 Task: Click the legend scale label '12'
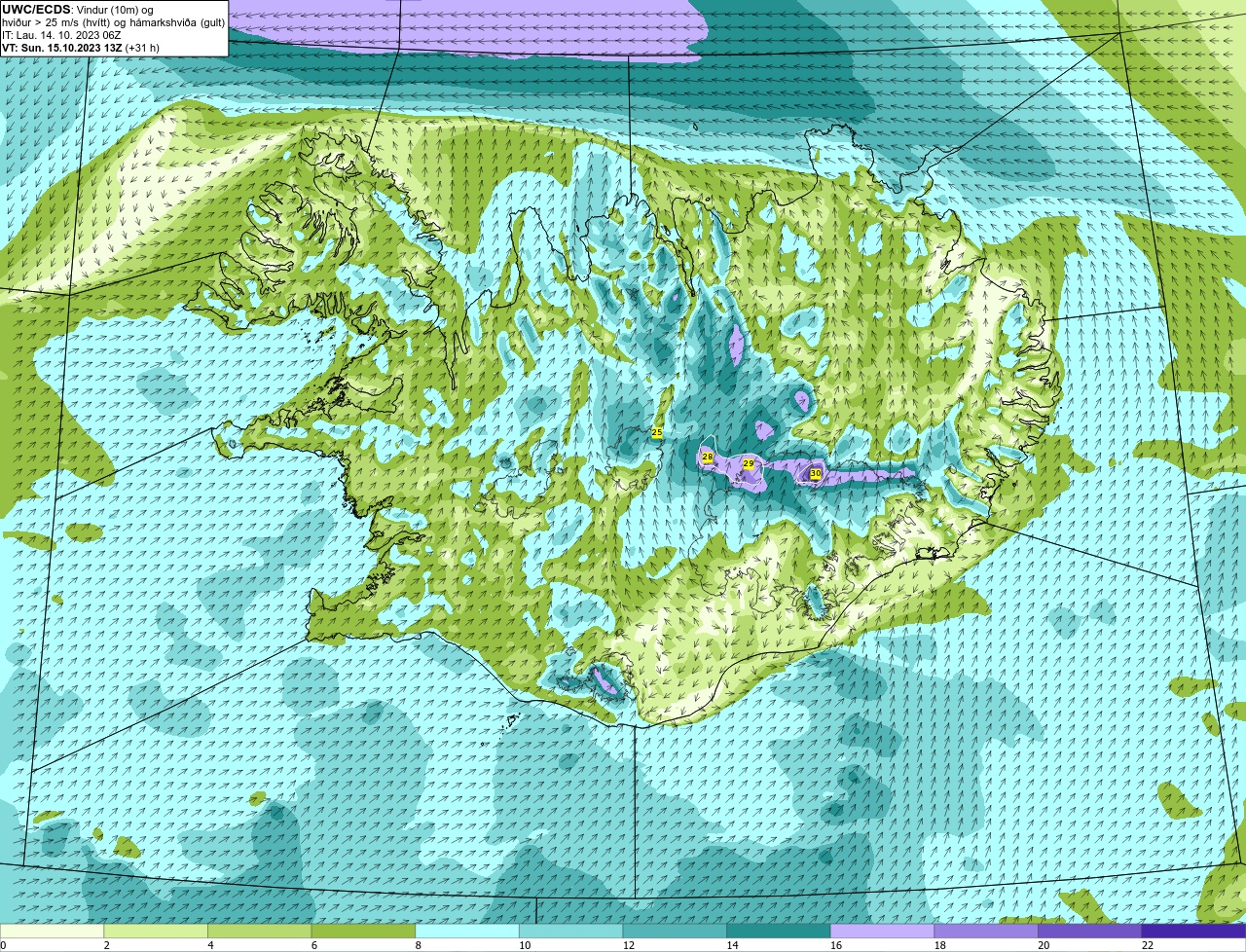(x=629, y=944)
